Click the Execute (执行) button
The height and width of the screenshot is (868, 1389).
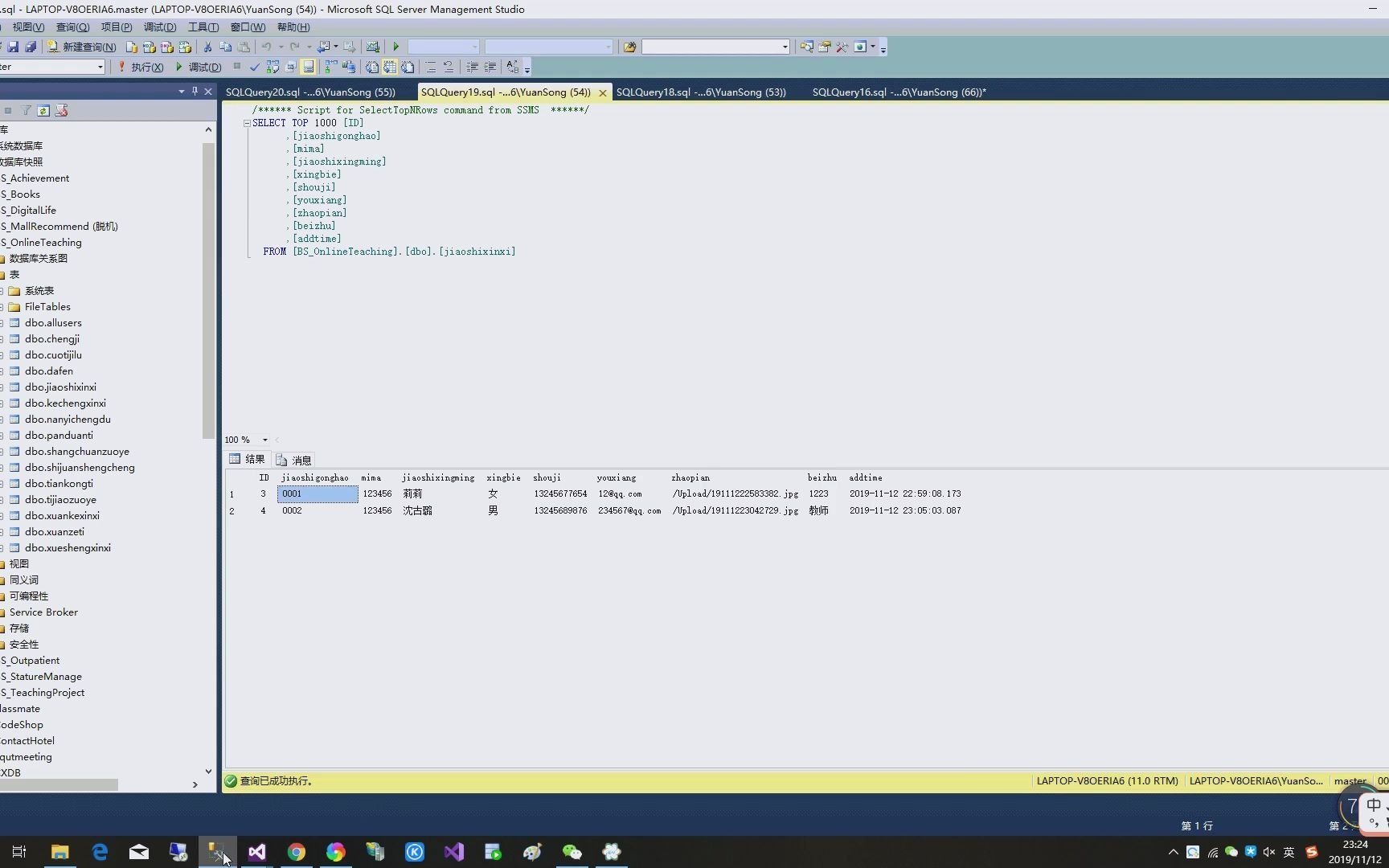point(141,67)
